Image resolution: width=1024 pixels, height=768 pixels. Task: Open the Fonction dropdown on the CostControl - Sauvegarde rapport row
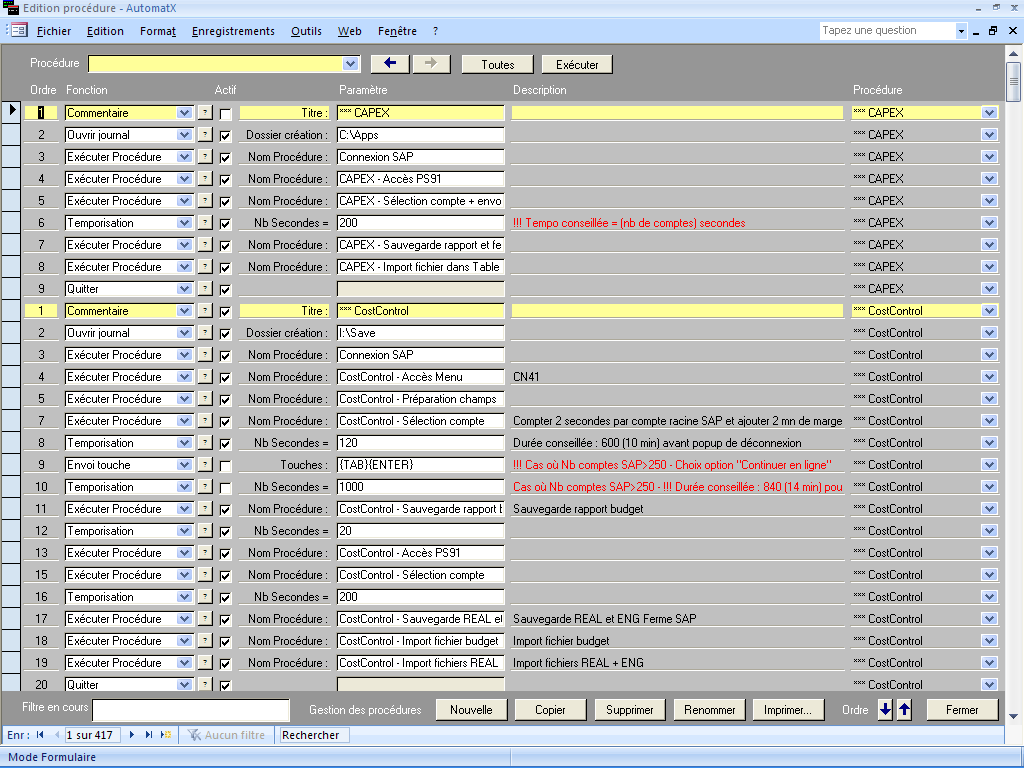tap(184, 509)
